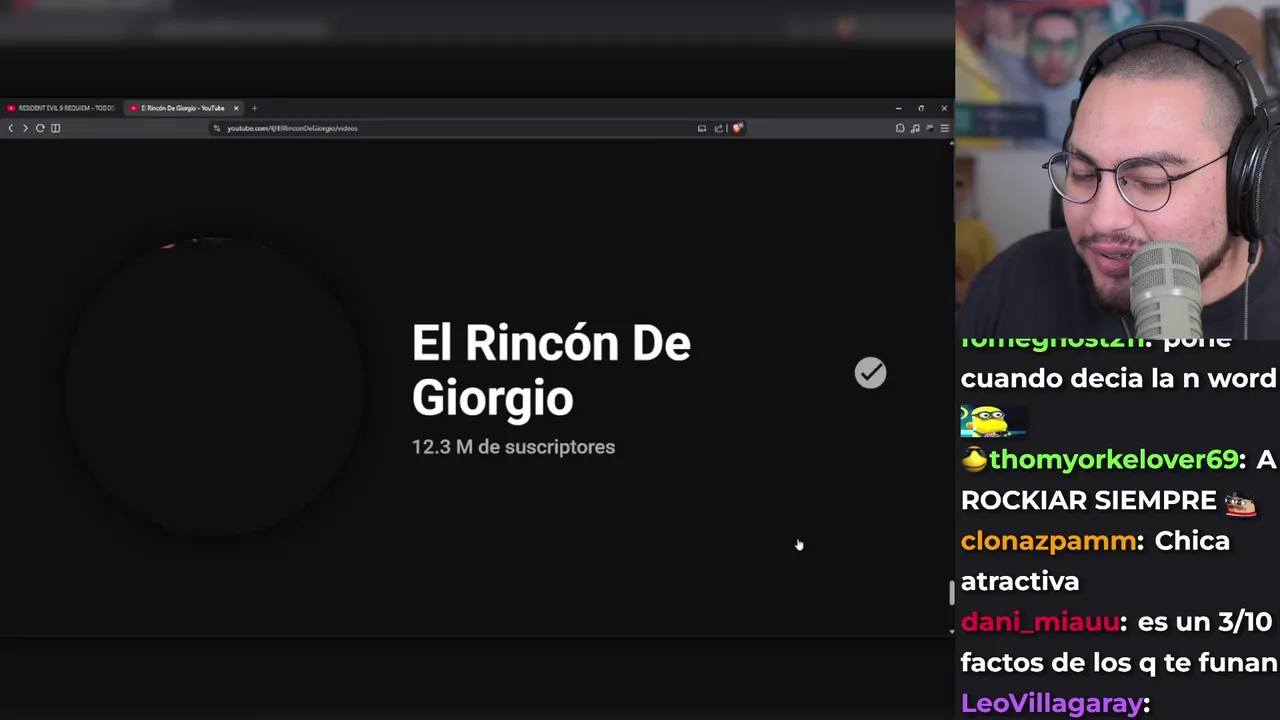Image resolution: width=1280 pixels, height=720 pixels.
Task: Click the youtube.com address bar URL
Action: click(292, 128)
